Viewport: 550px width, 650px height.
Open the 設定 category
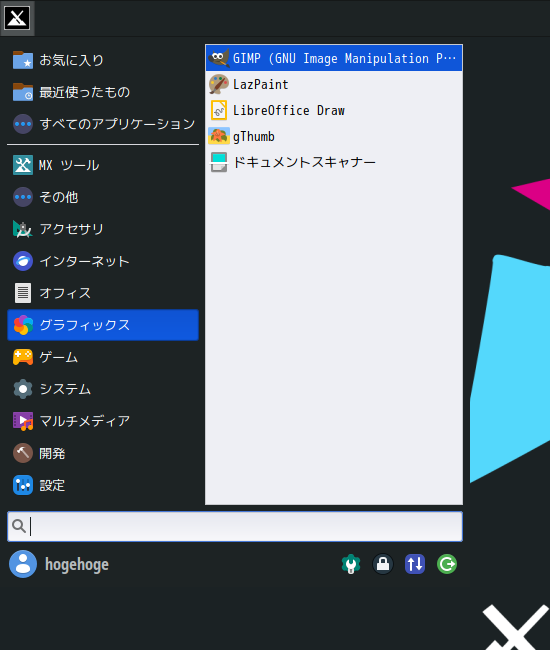point(103,485)
